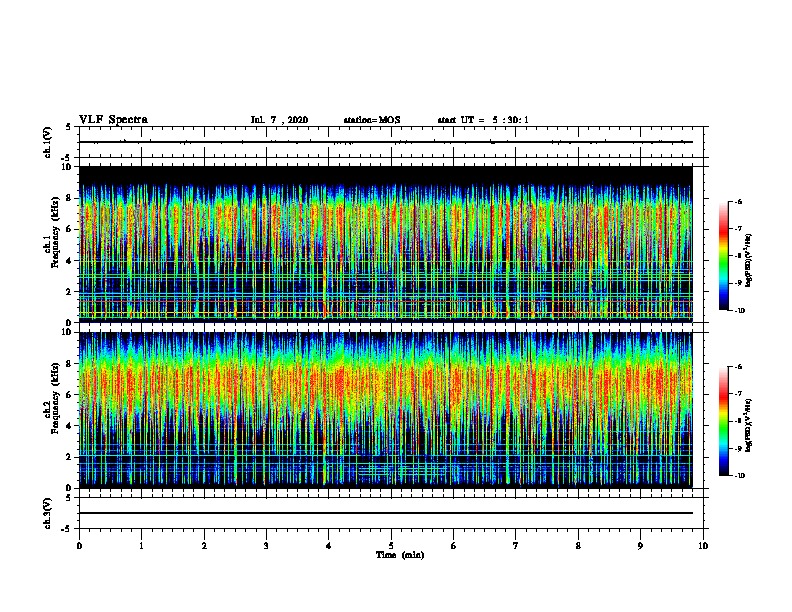Click the 'start UT = 5:30:1' label
Image resolution: width=792 pixels, height=612 pixels.
483,120
